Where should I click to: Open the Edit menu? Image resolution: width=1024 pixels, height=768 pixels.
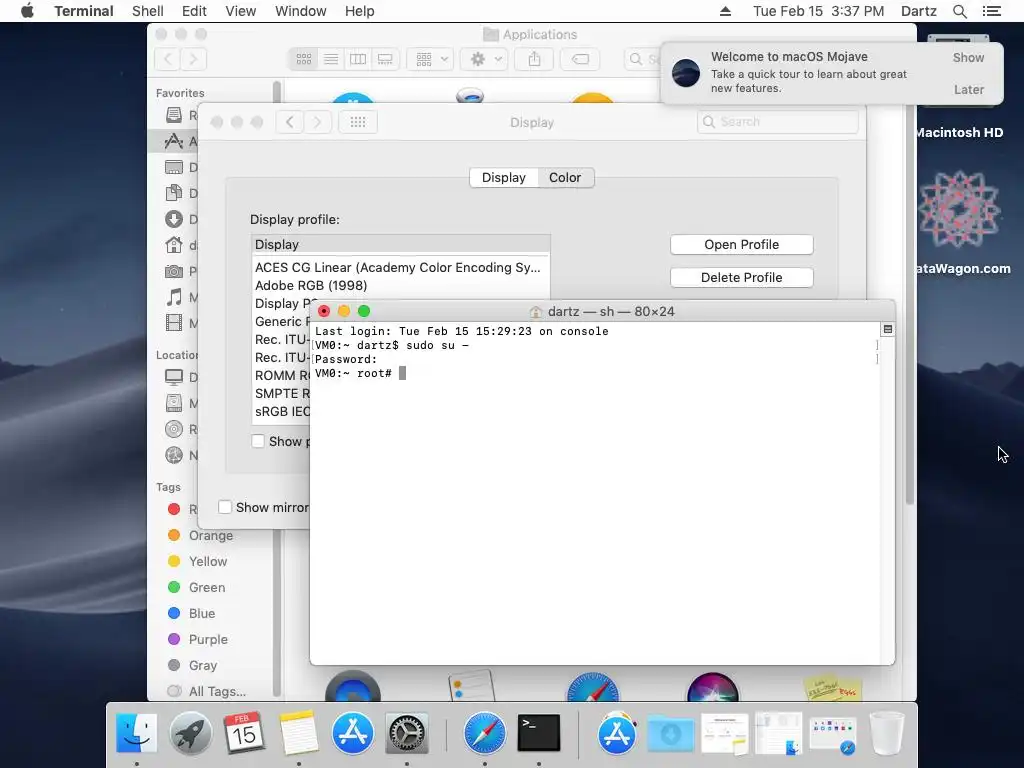194,11
